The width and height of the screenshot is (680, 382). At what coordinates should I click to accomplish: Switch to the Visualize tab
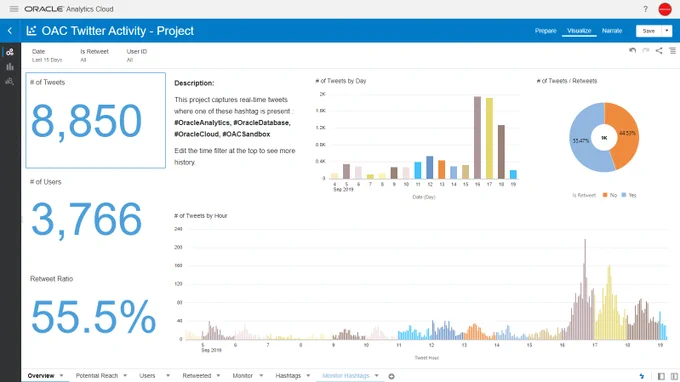579,31
